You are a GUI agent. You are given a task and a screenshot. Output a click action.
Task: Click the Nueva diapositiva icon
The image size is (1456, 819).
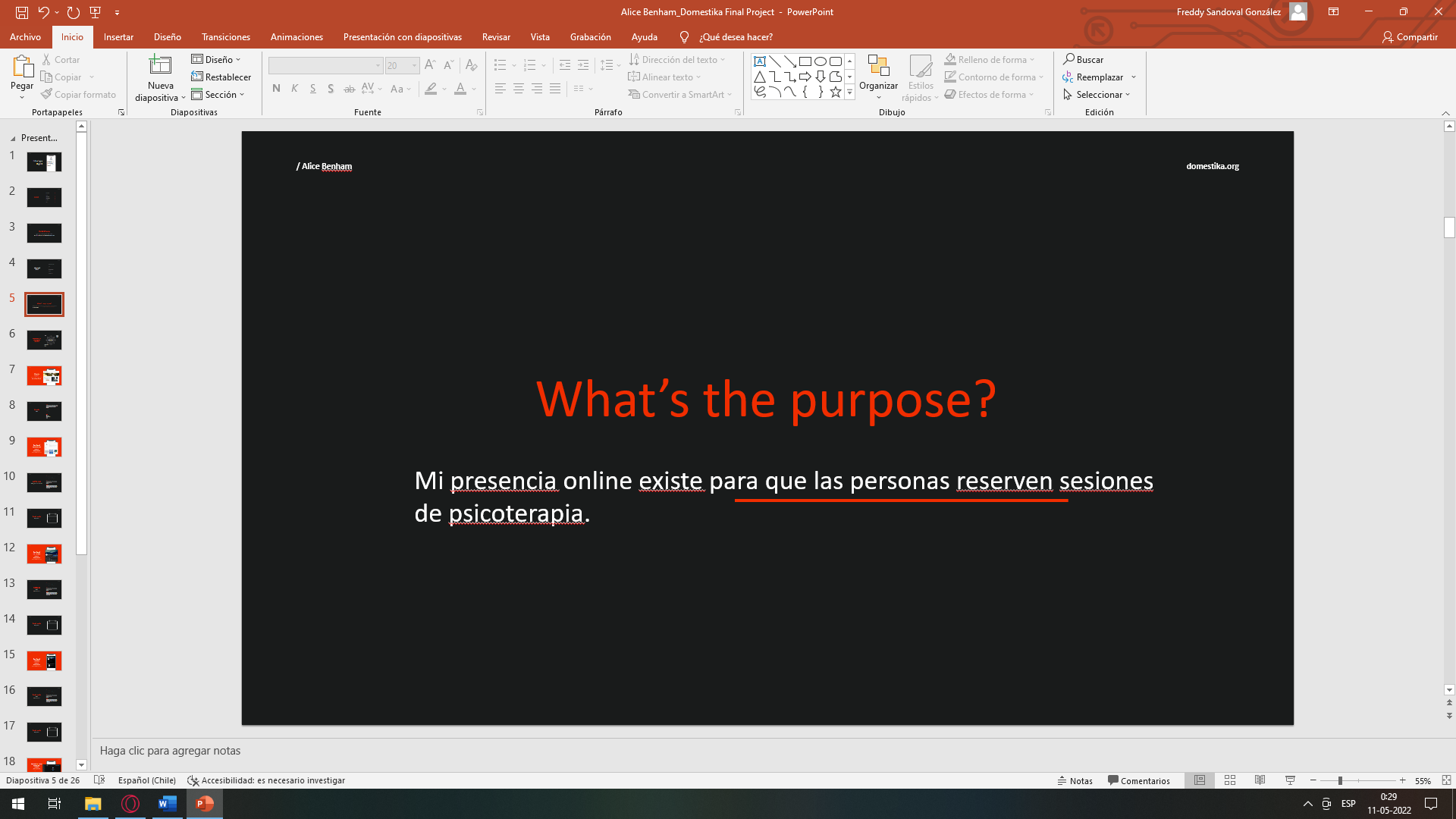160,66
